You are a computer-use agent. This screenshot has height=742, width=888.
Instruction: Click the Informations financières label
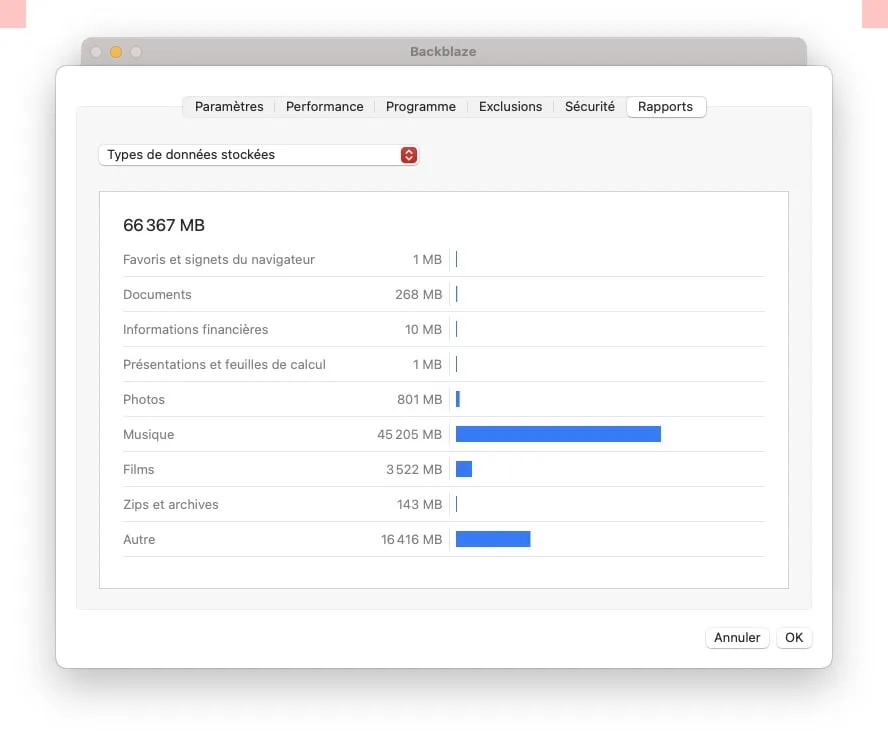pos(195,330)
